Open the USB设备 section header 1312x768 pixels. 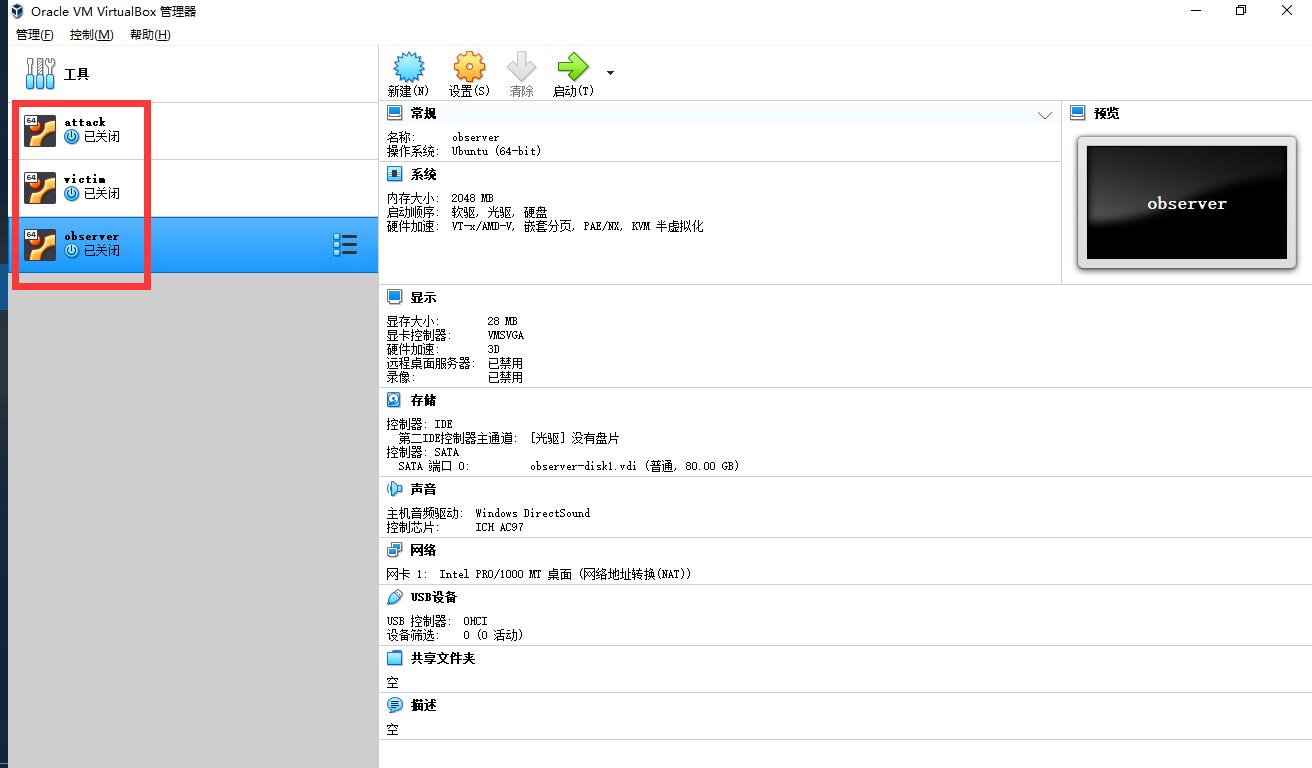click(x=433, y=598)
